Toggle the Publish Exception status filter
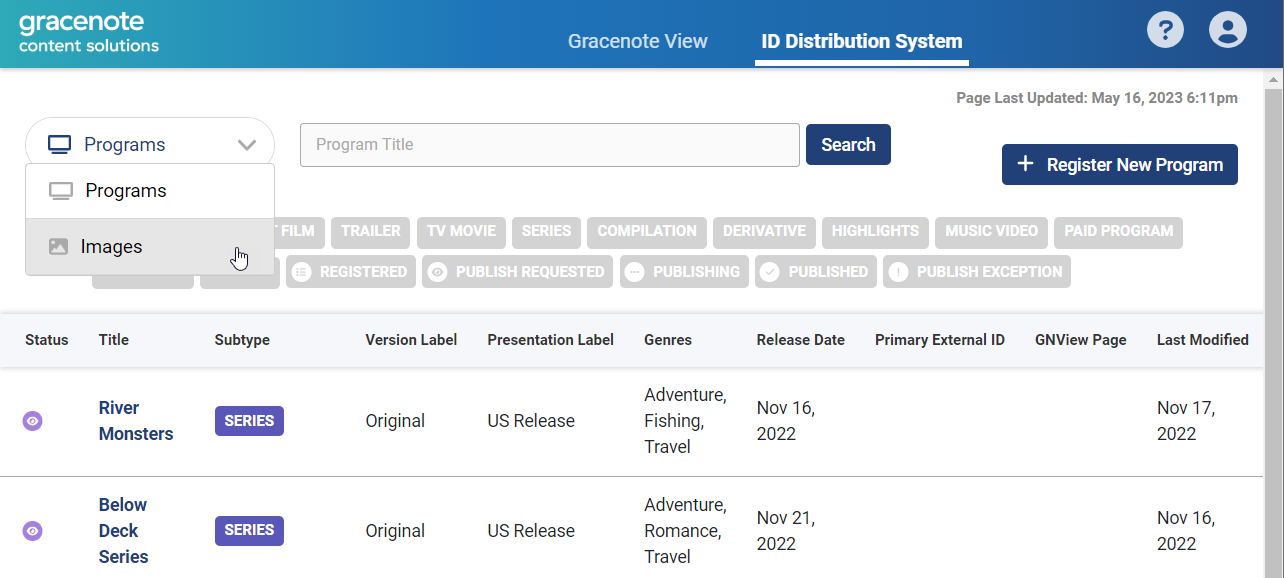The width and height of the screenshot is (1284, 578). (976, 272)
